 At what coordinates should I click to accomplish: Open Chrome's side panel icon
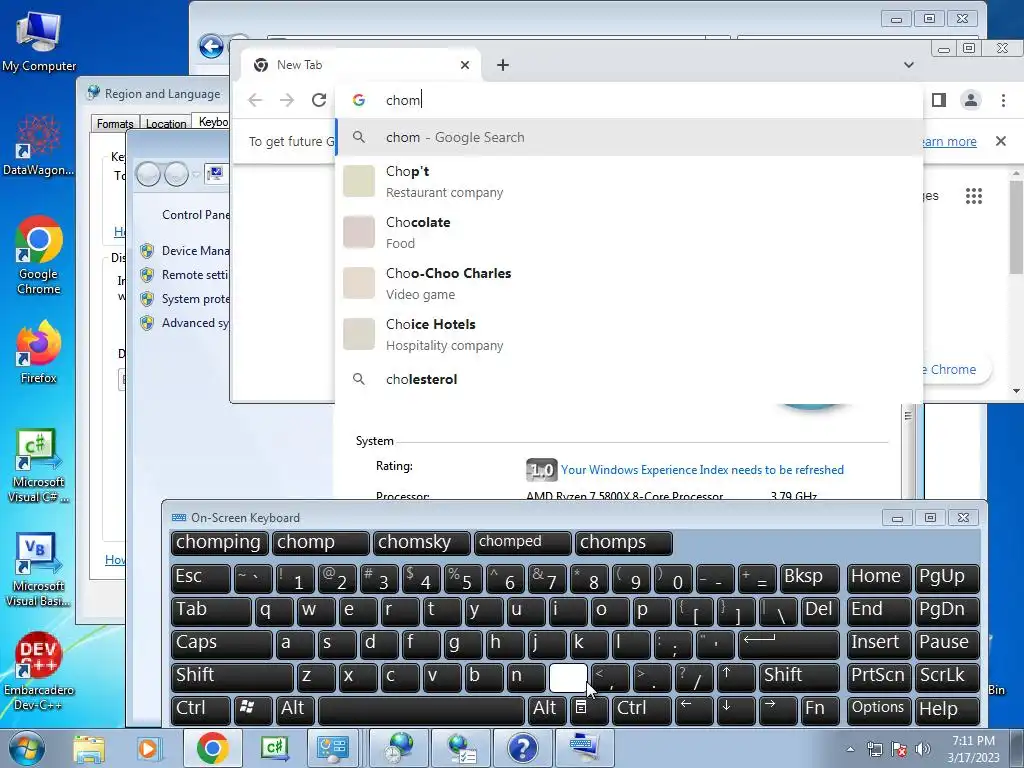point(938,100)
